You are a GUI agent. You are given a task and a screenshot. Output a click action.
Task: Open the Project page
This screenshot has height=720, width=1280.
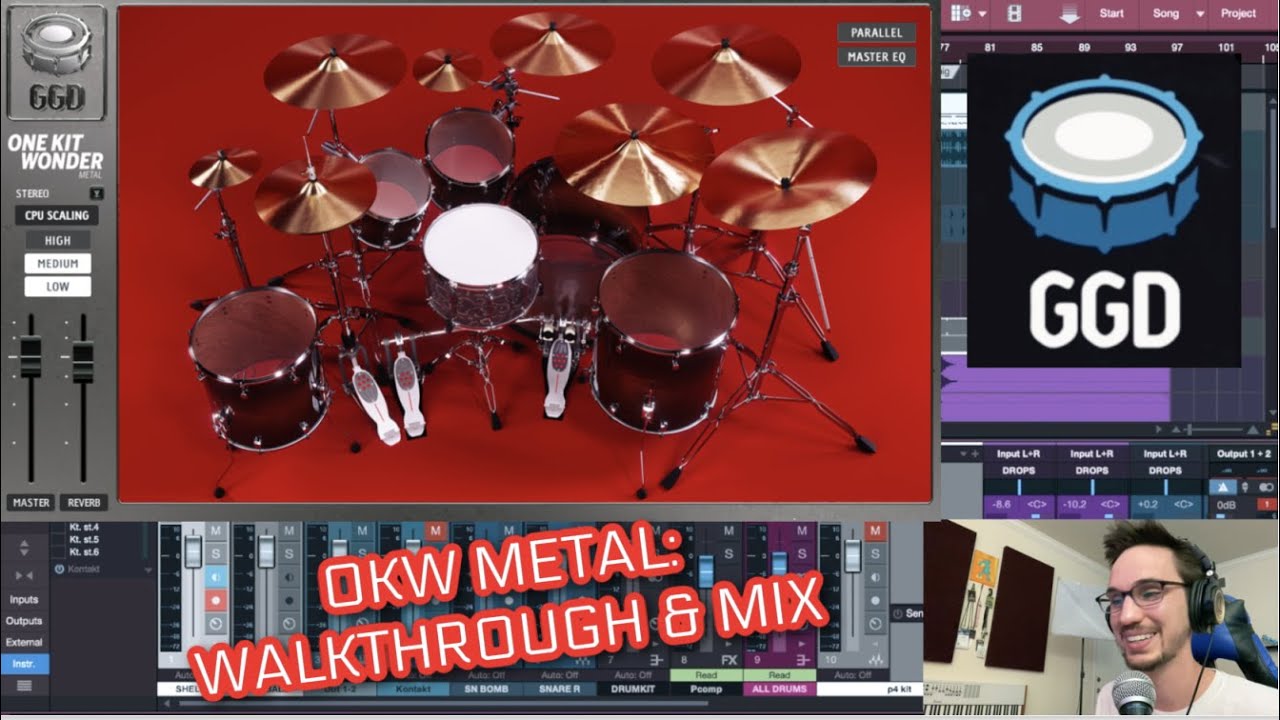coord(1238,13)
